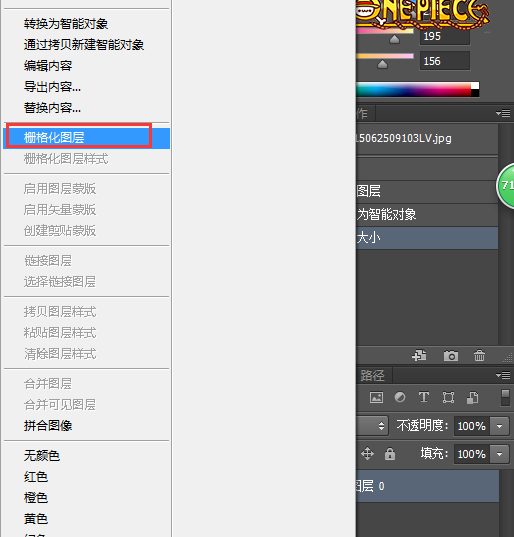Switch to the 路径 tab
514x537 pixels.
coord(373,376)
